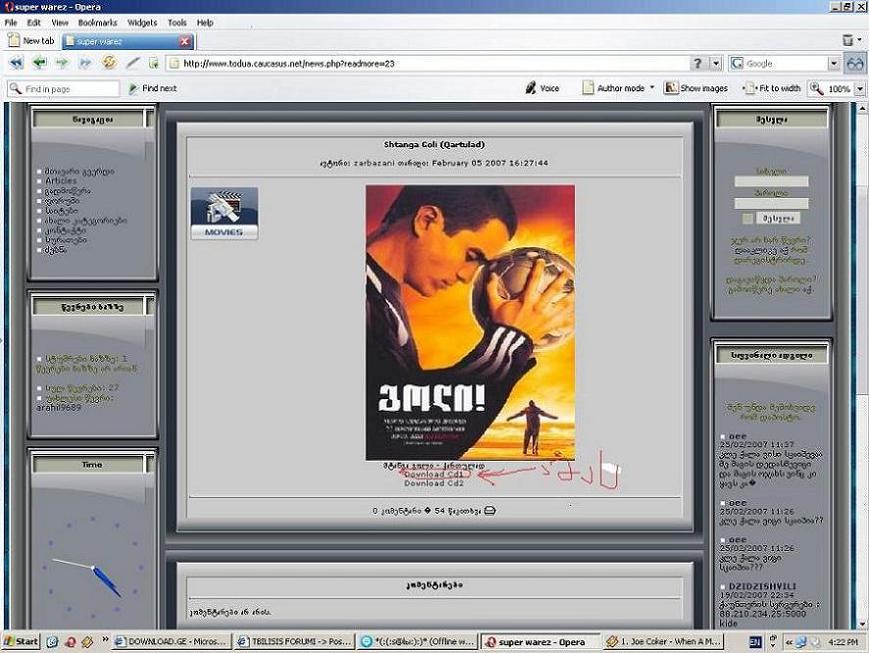The image size is (869, 653).
Task: Click the Fast forward navigation icon
Action: click(x=85, y=63)
